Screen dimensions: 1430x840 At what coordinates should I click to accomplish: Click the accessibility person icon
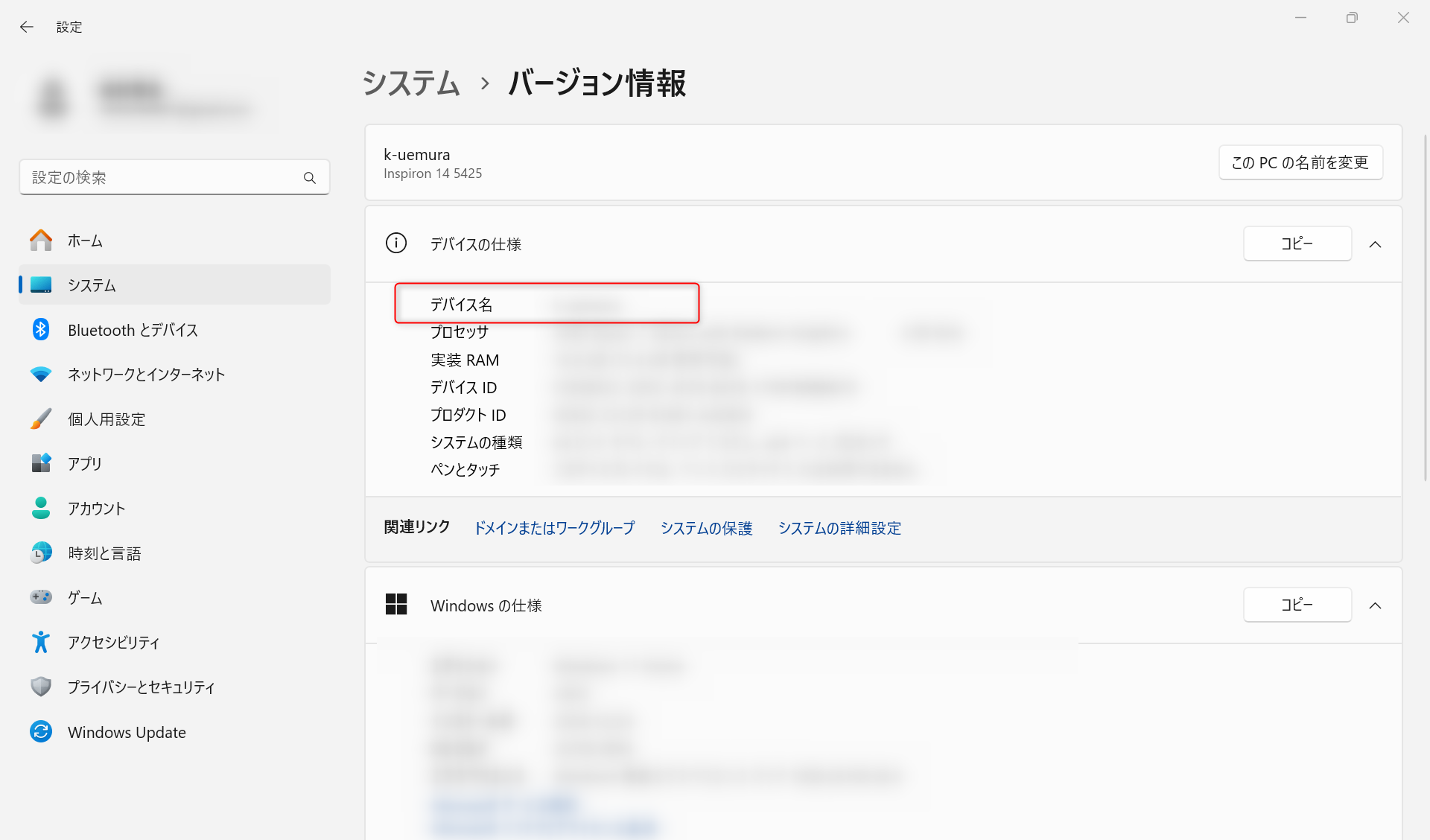point(41,642)
